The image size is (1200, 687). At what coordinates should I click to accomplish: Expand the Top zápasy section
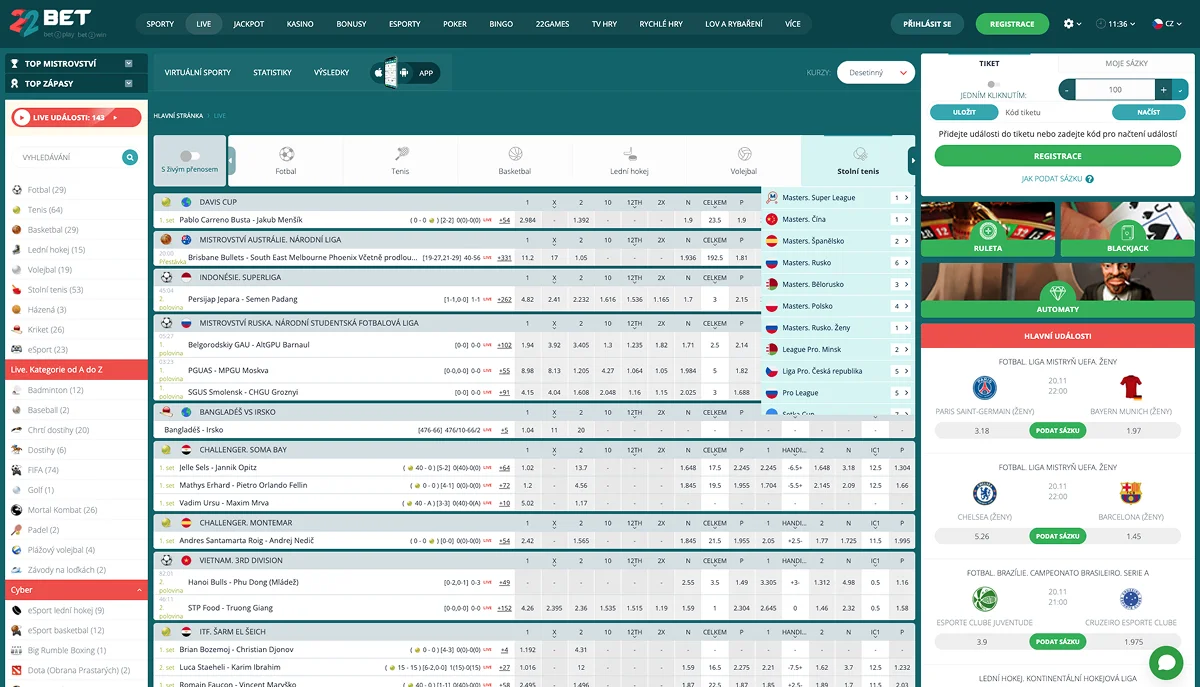[129, 84]
